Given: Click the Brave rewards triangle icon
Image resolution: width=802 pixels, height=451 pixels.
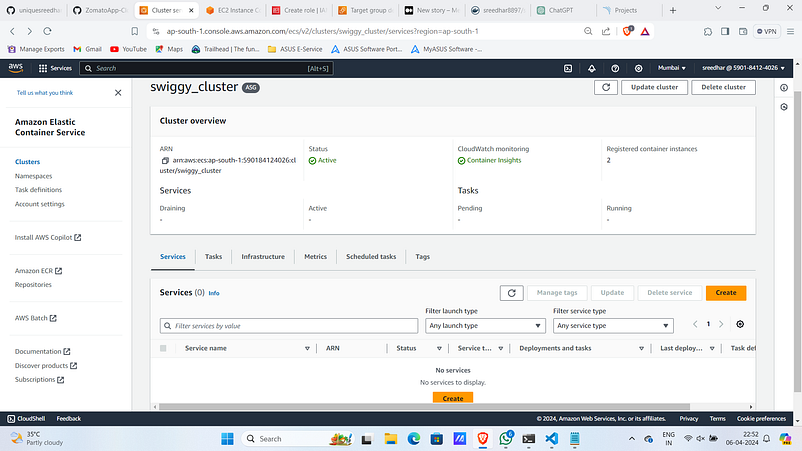Looking at the screenshot, I should (645, 31).
